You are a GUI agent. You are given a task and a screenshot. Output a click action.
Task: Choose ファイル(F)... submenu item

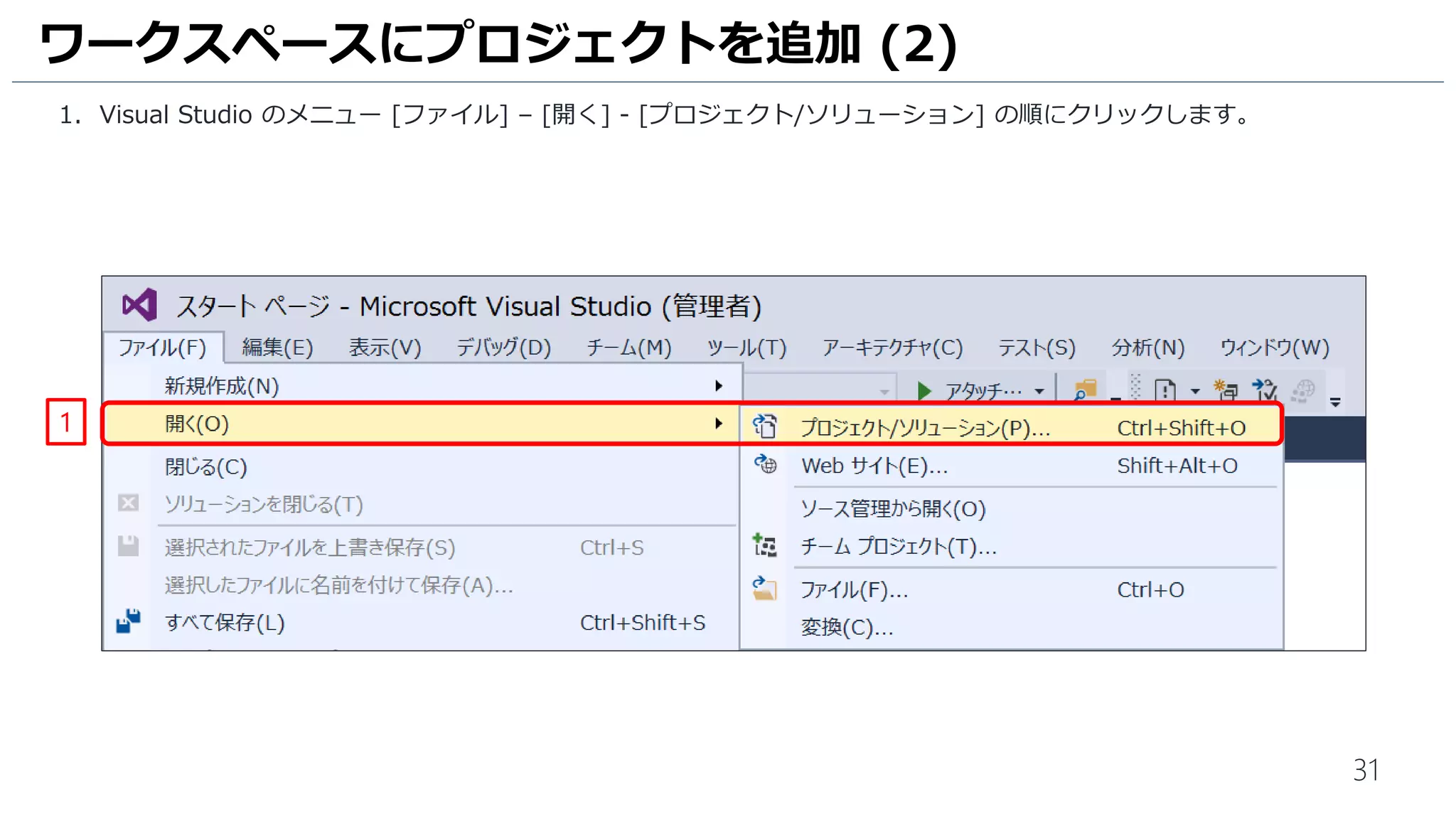coord(1012,589)
